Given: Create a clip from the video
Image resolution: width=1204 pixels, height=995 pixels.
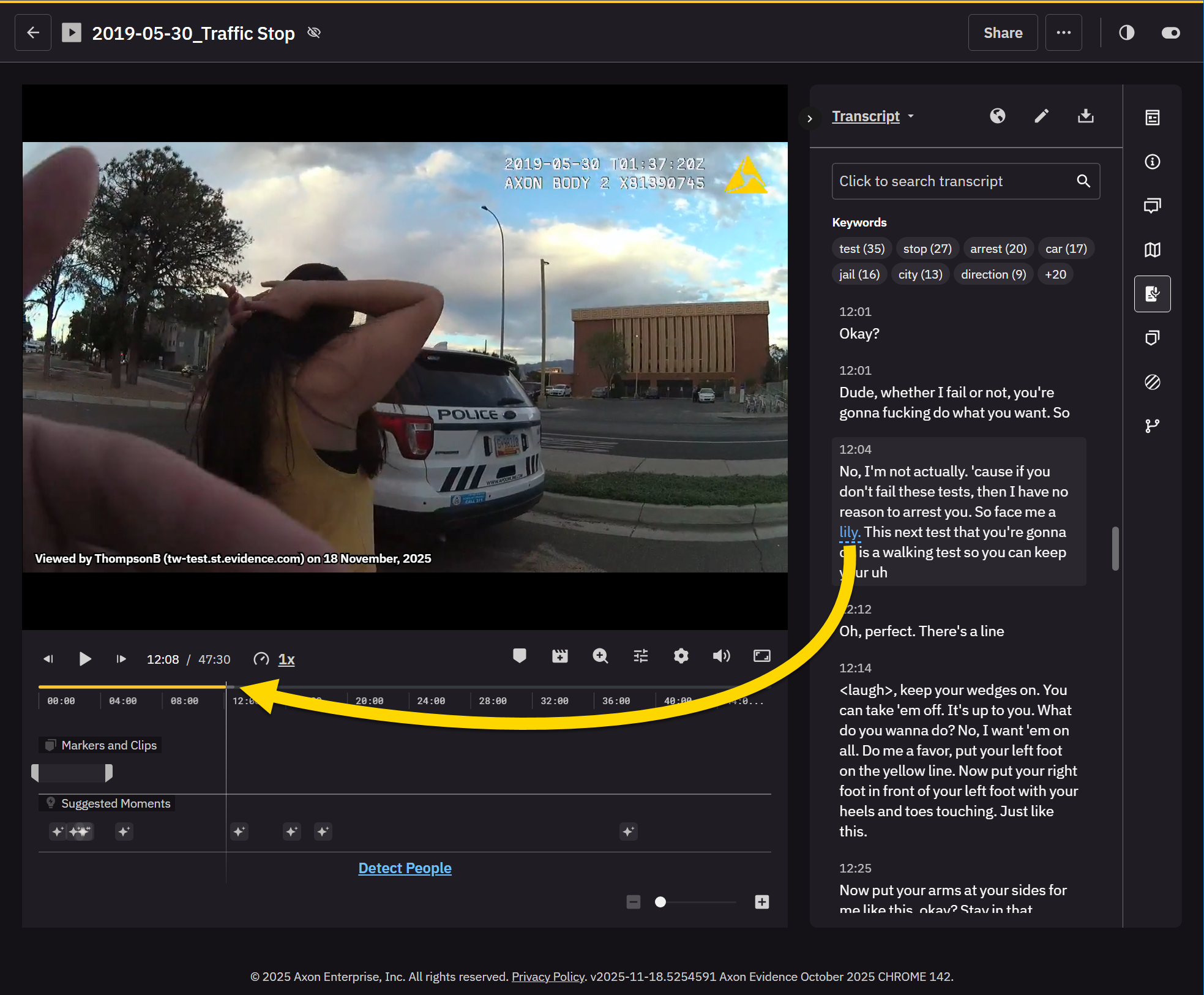Looking at the screenshot, I should [x=559, y=656].
